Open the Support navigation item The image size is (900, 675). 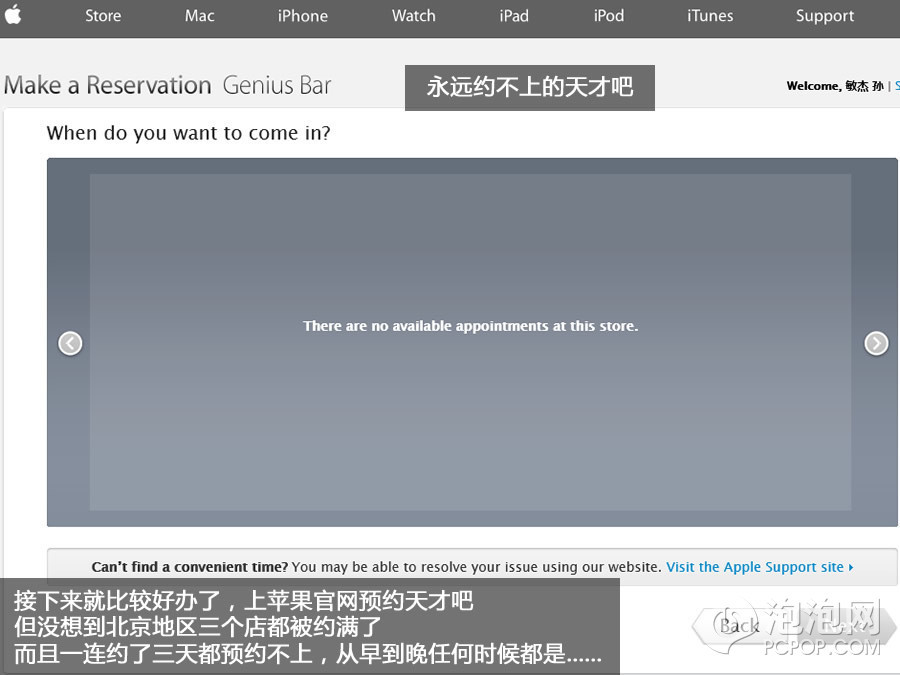point(825,16)
